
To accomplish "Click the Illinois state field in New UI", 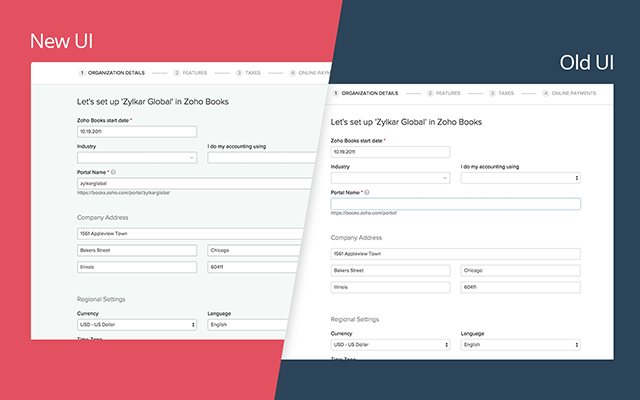I will pyautogui.click(x=137, y=267).
